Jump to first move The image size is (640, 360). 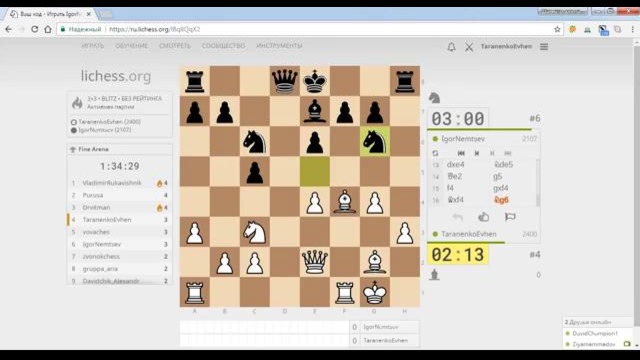(461, 153)
